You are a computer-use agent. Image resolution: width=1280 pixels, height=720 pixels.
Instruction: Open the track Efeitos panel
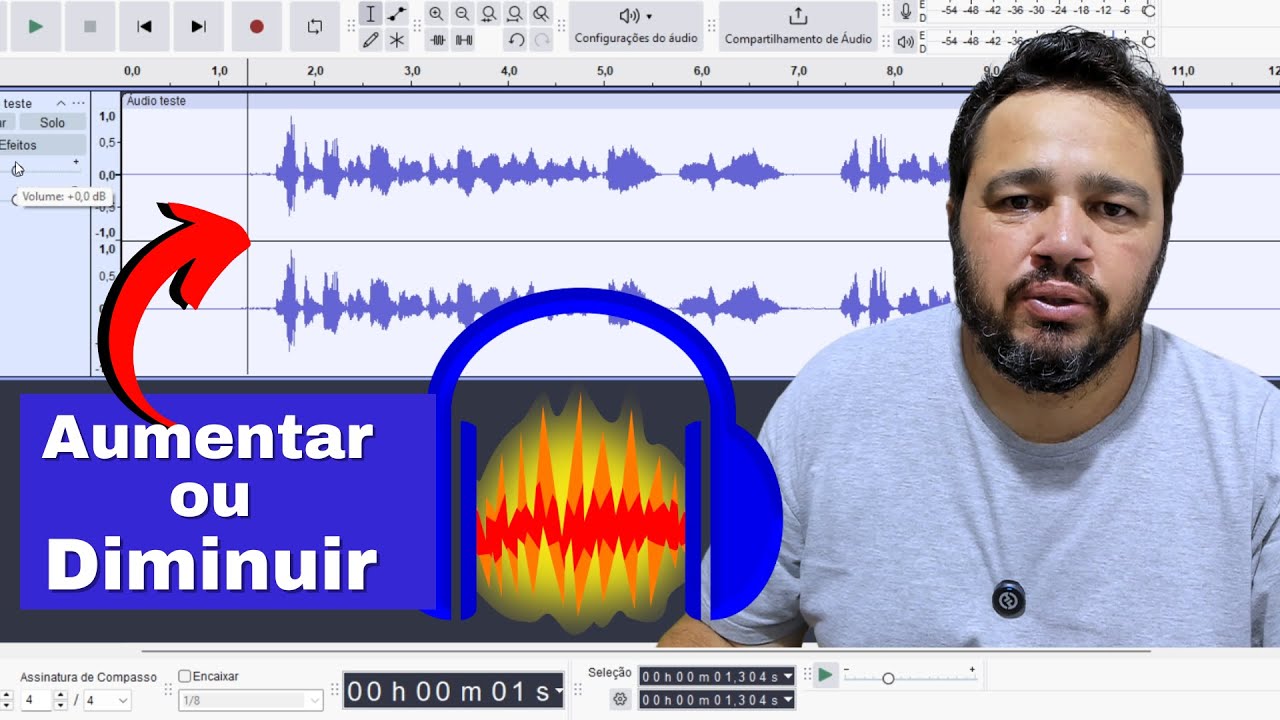coord(43,145)
